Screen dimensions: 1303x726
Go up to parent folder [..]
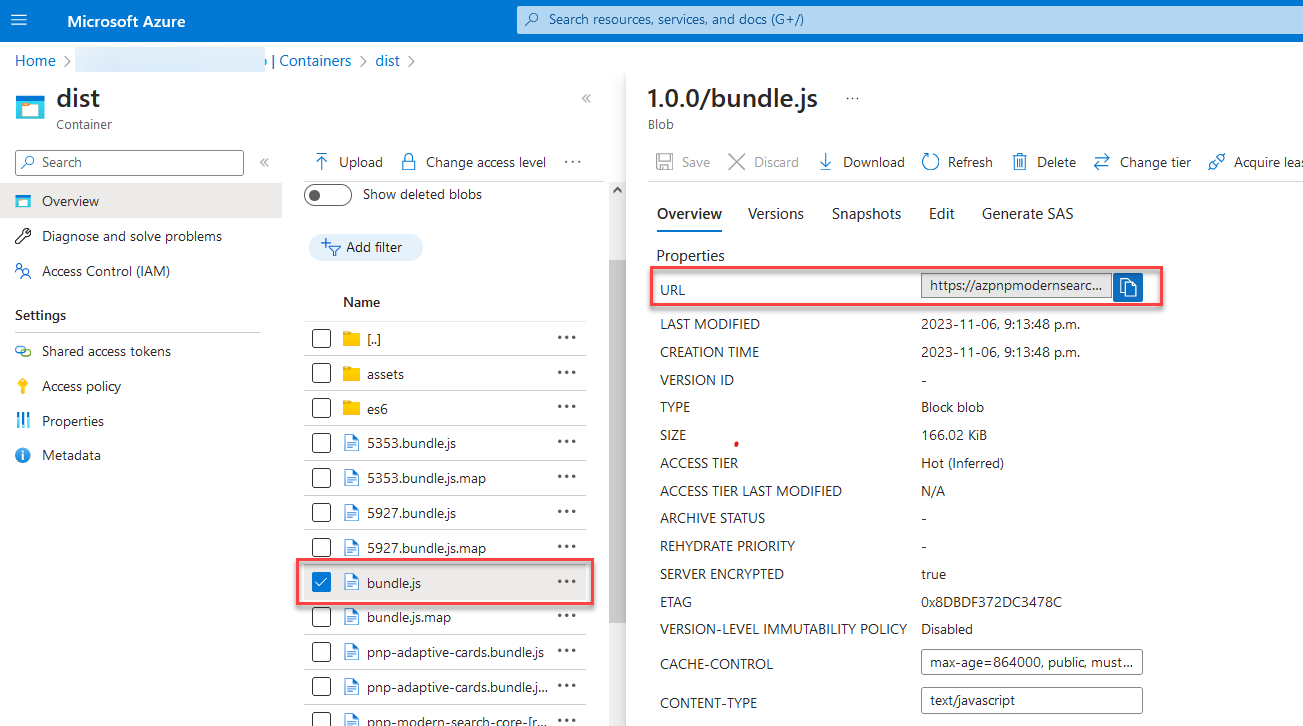click(374, 339)
